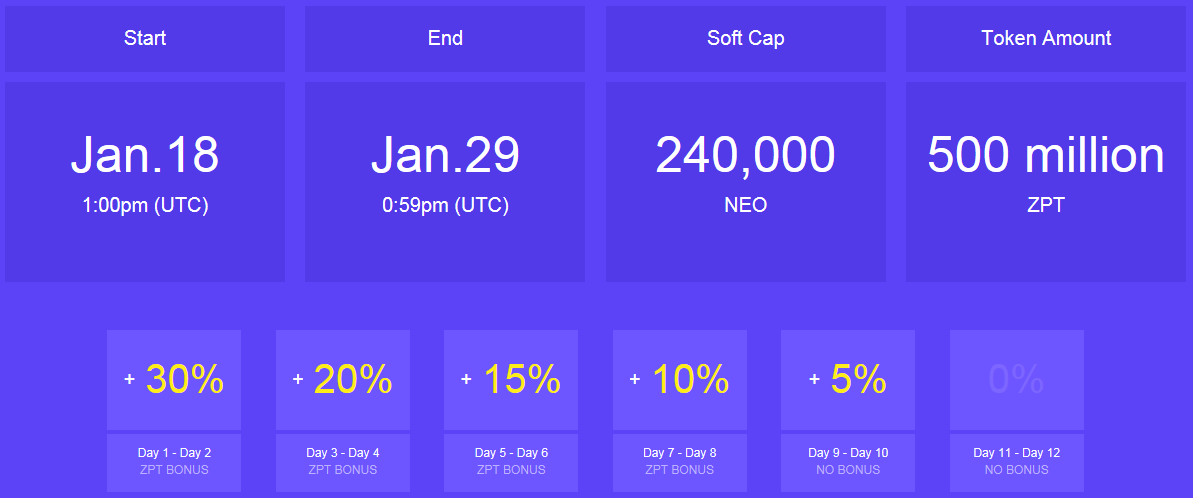The height and width of the screenshot is (498, 1193).
Task: Choose the +15% bonus tile
Action: [511, 380]
